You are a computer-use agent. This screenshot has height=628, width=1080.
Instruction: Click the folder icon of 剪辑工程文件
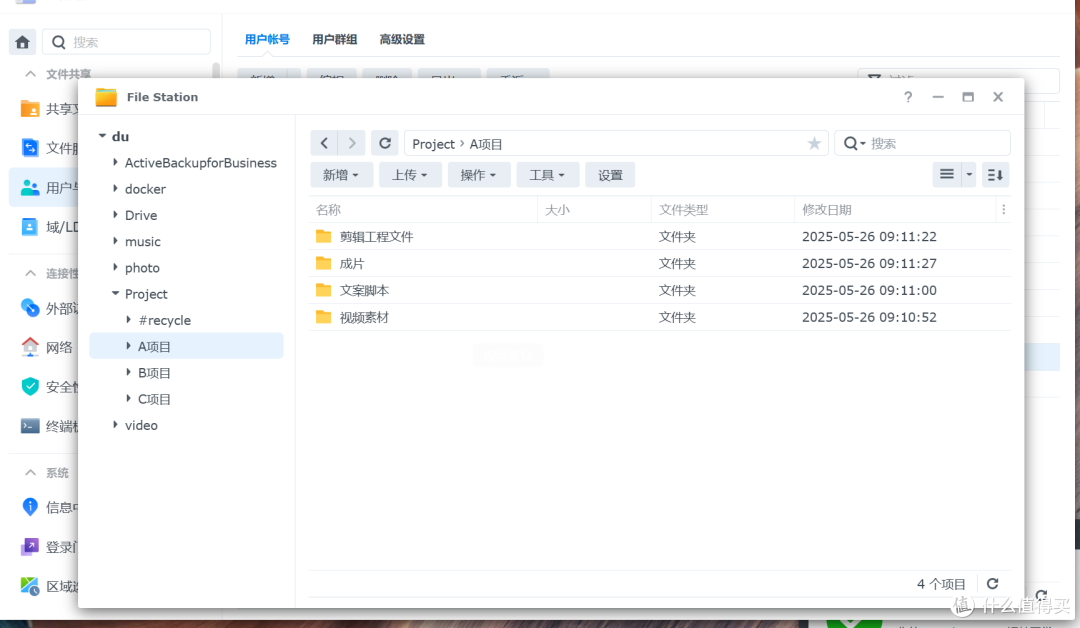coord(323,236)
